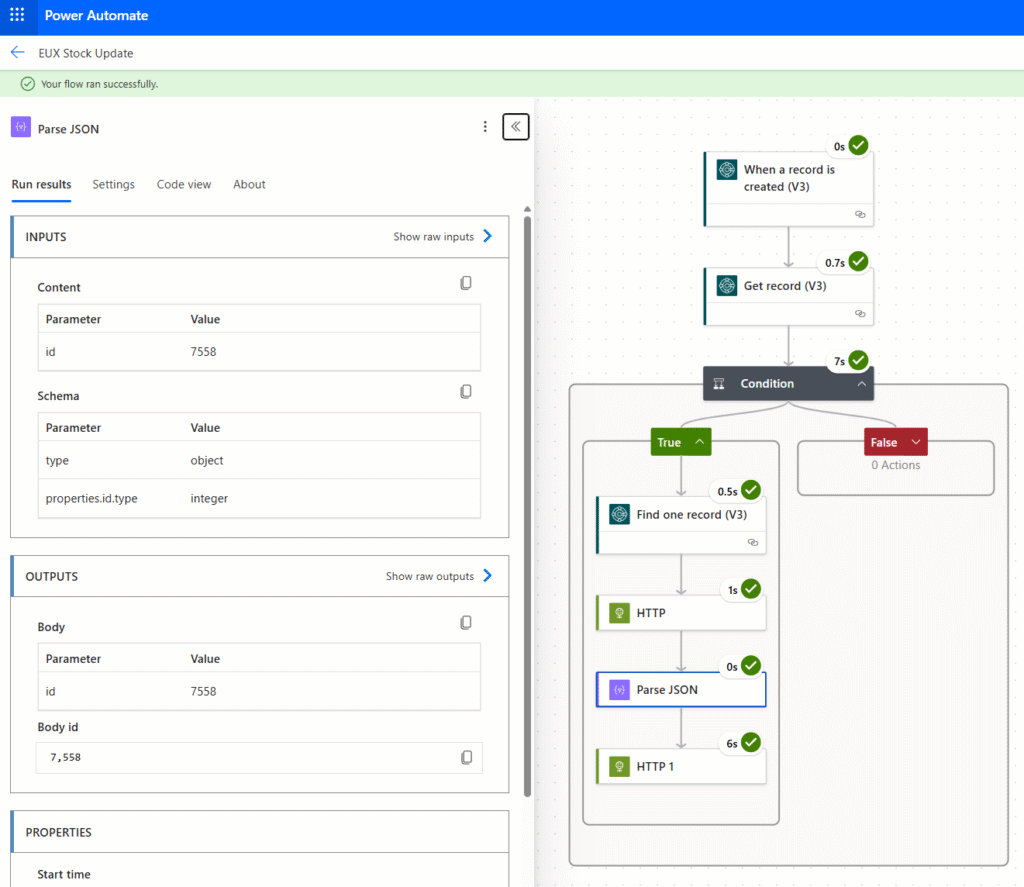Click the 0.7s duration badge
The image size is (1024, 887).
(x=835, y=263)
